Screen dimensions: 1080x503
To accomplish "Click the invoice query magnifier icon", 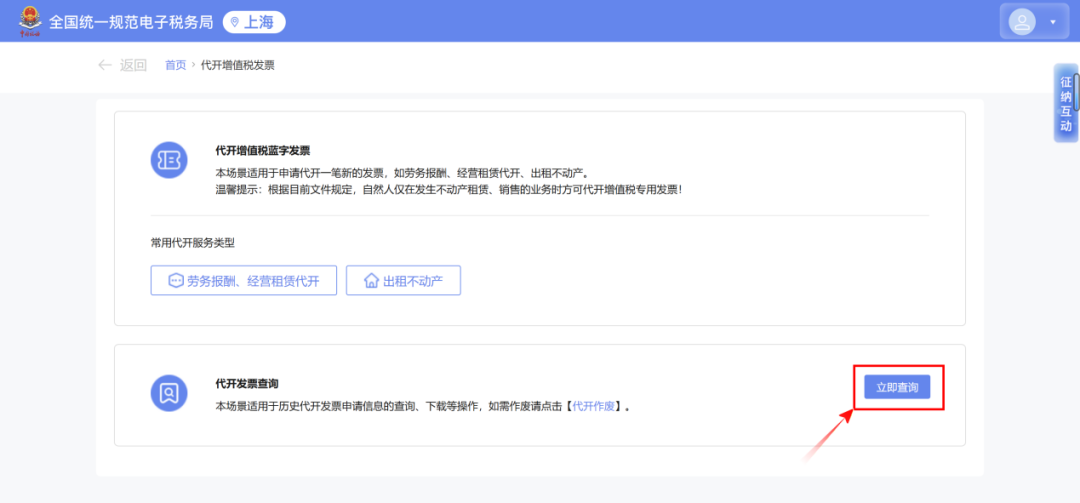I will pyautogui.click(x=169, y=393).
